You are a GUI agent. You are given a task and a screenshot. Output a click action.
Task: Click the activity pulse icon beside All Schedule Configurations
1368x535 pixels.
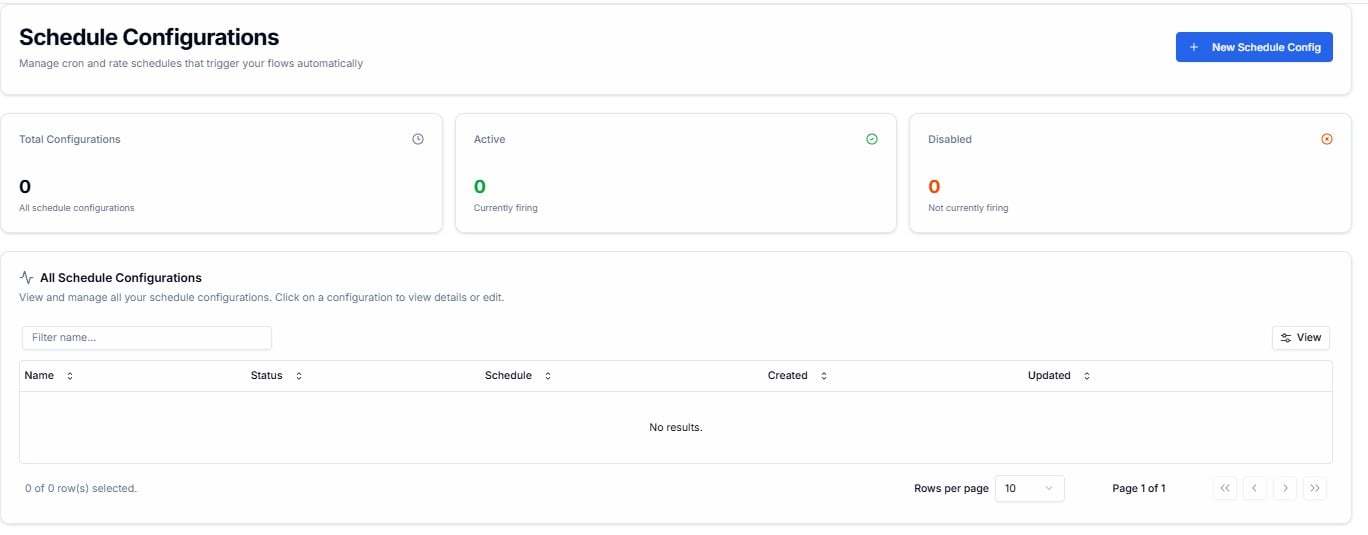(x=26, y=278)
